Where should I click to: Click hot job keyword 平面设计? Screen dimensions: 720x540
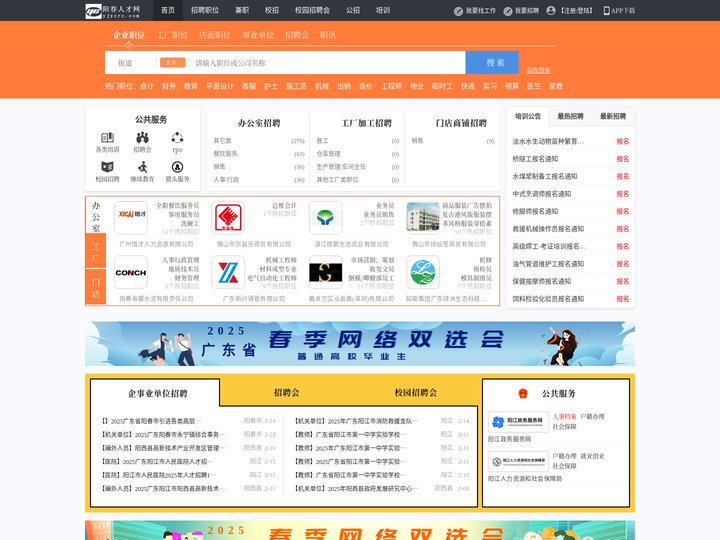tap(220, 86)
